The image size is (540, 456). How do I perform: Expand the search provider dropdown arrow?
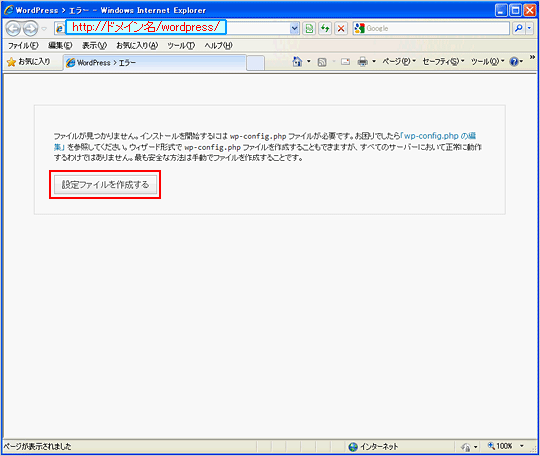pyautogui.click(x=530, y=28)
